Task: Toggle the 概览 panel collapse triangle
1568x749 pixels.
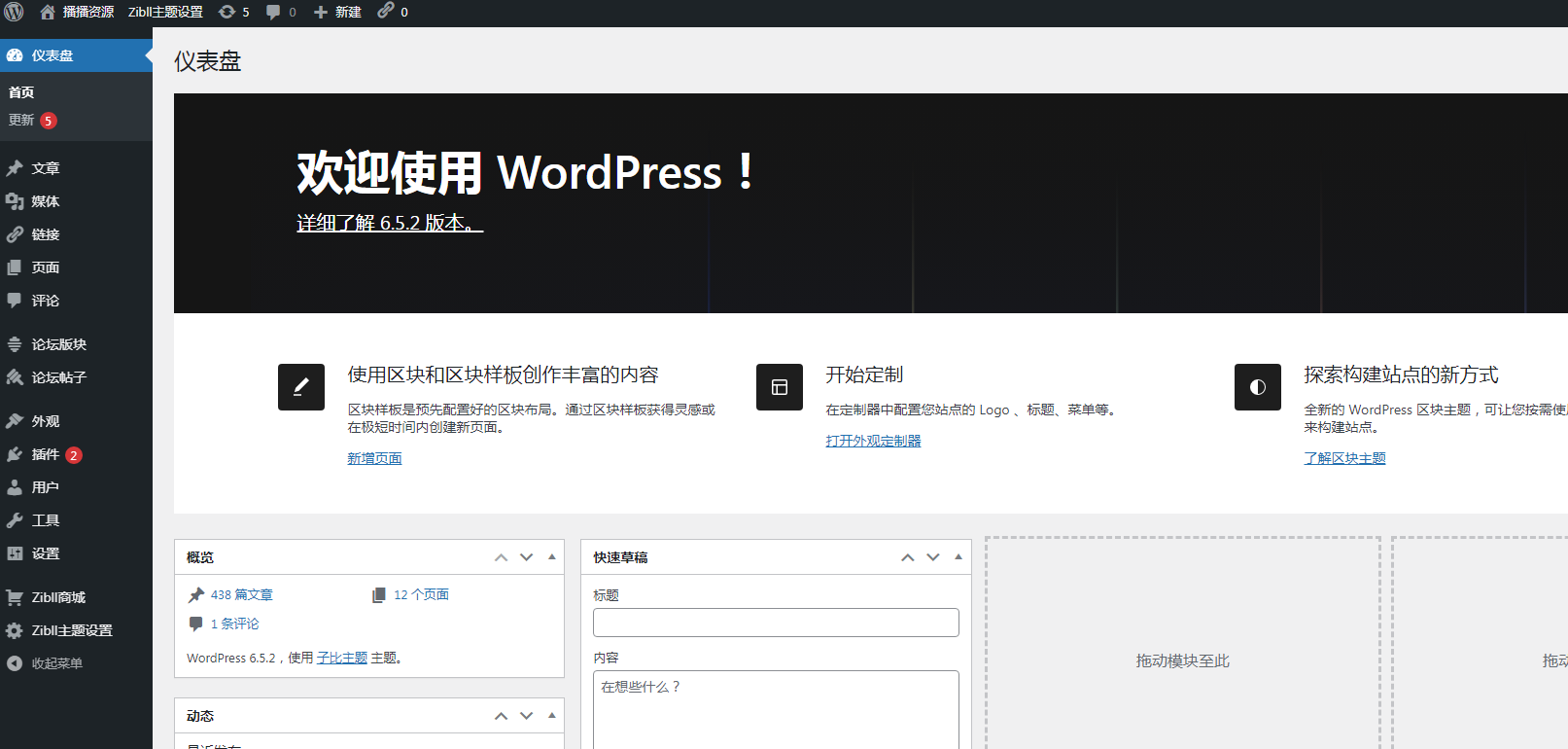Action: coord(552,557)
